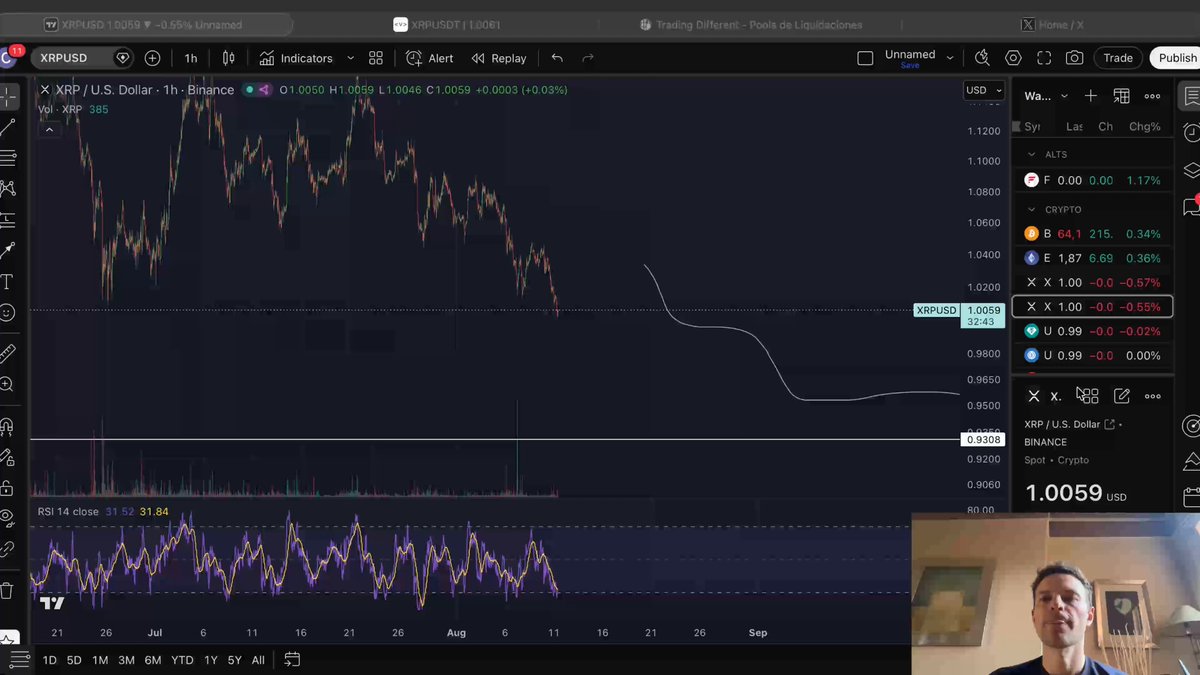Toggle the layout save checkbox square
This screenshot has width=1200, height=675.
point(865,58)
